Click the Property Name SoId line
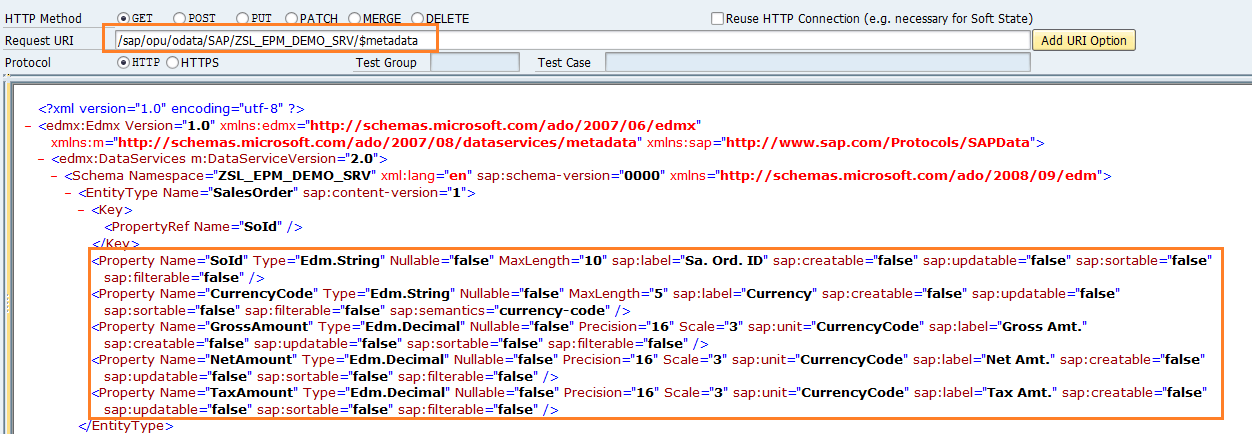Screen dimensions: 1252x434 pos(651,268)
